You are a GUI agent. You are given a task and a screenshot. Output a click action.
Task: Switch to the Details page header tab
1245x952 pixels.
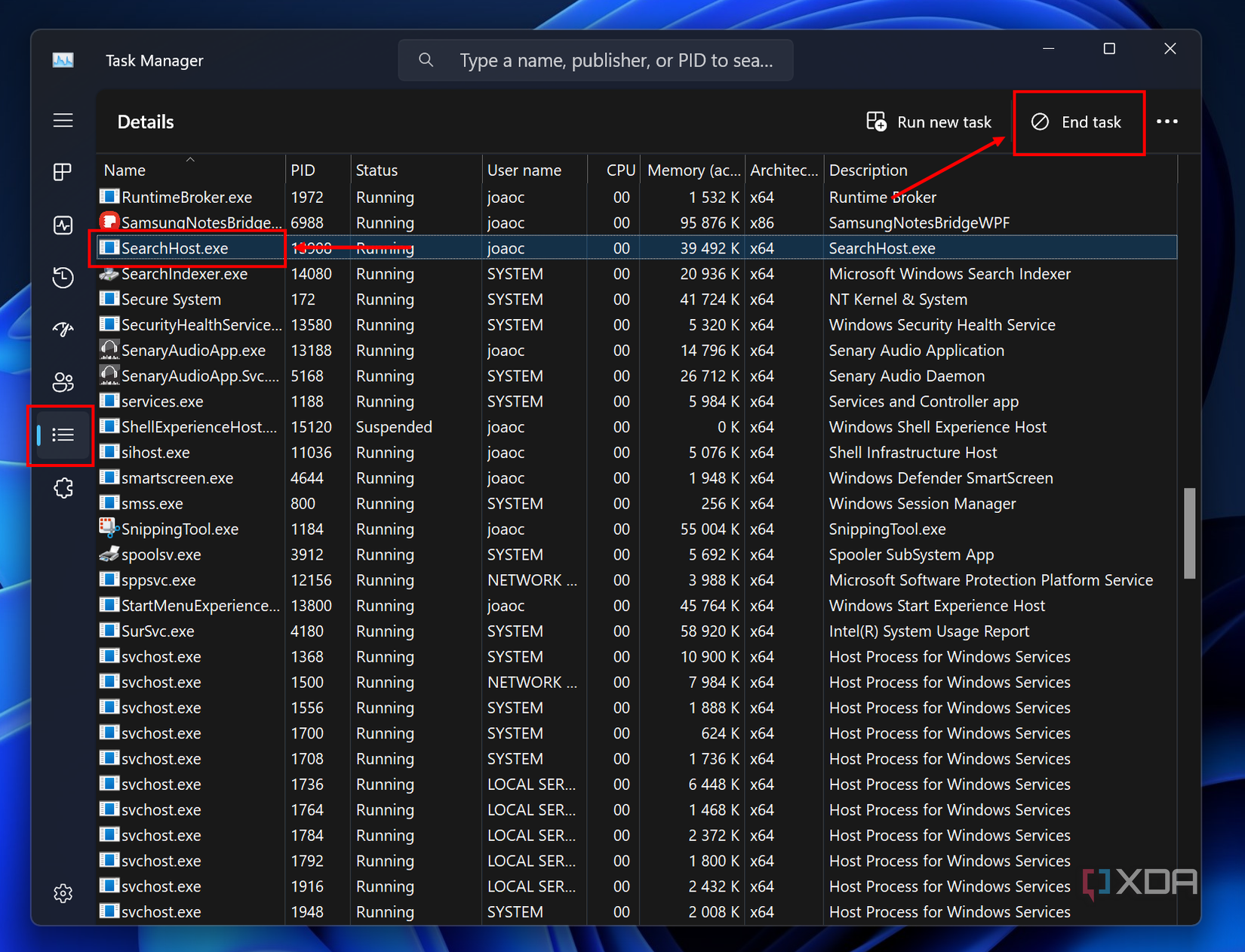[145, 121]
